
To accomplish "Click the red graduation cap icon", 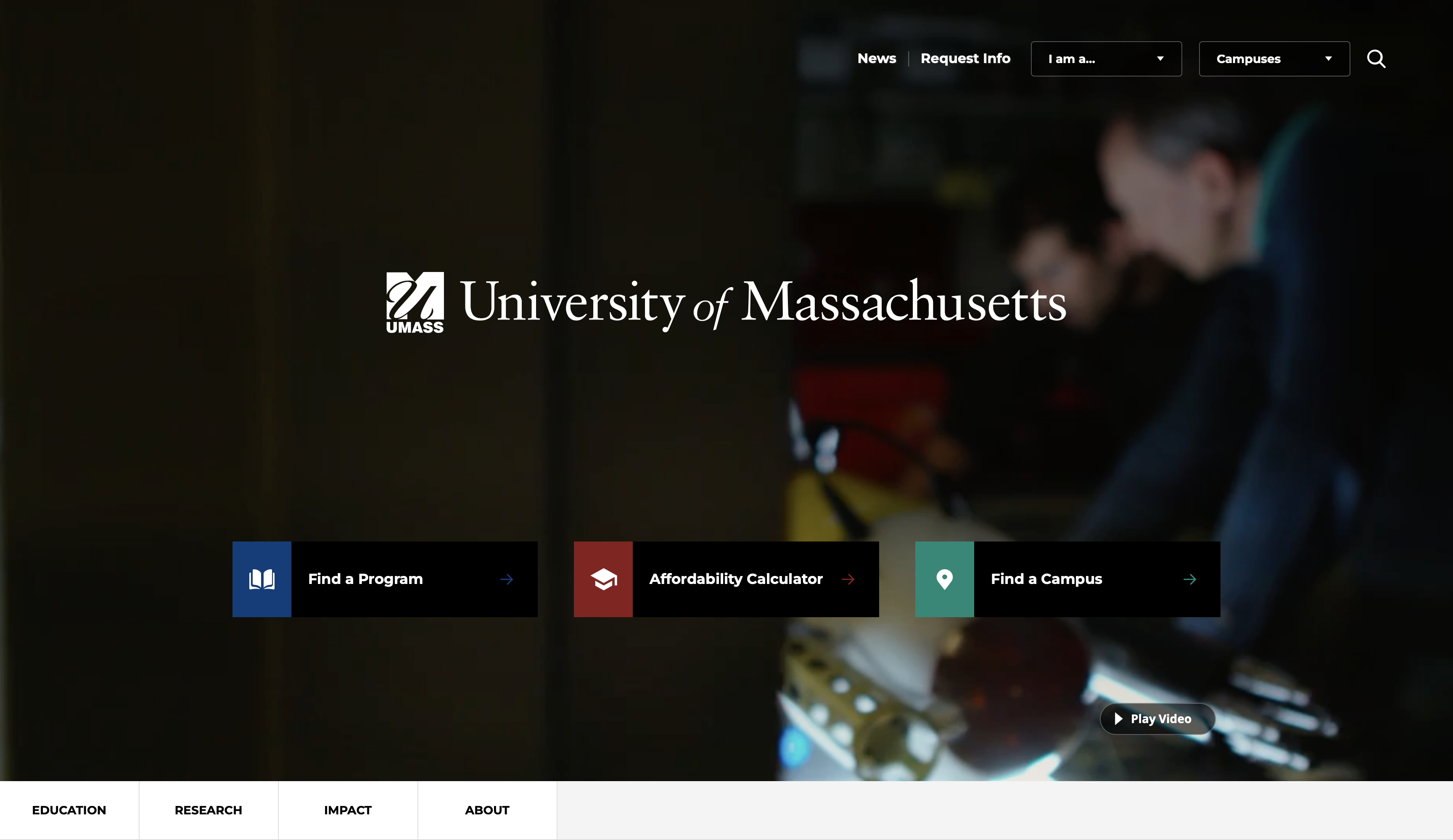I will (x=603, y=579).
